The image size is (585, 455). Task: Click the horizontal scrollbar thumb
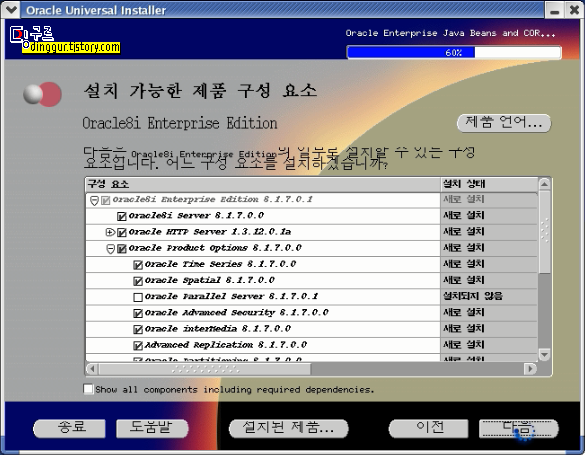click(204, 369)
